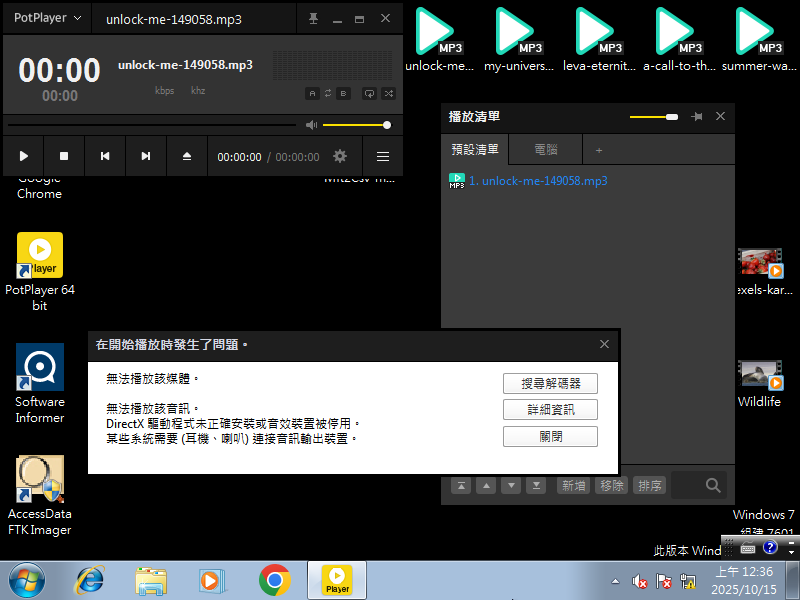
Task: Show hidden system tray icons
Action: click(615, 580)
